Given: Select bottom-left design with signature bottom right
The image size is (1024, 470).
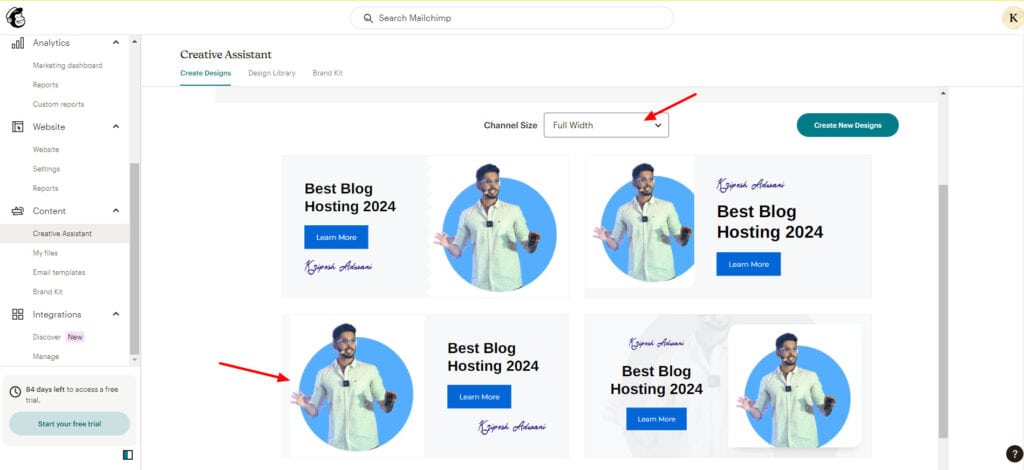Looking at the screenshot, I should point(425,386).
